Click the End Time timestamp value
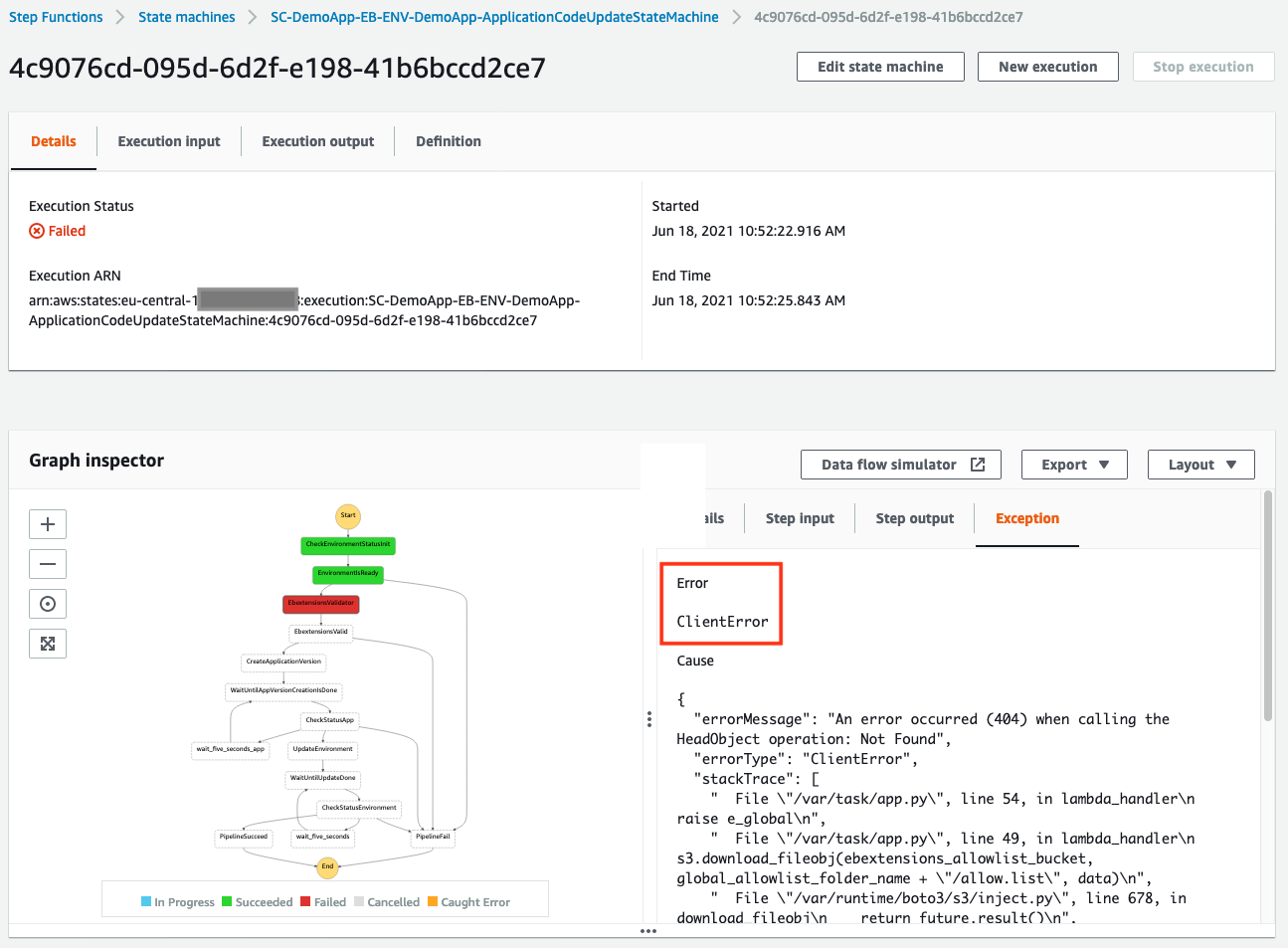 click(x=749, y=300)
